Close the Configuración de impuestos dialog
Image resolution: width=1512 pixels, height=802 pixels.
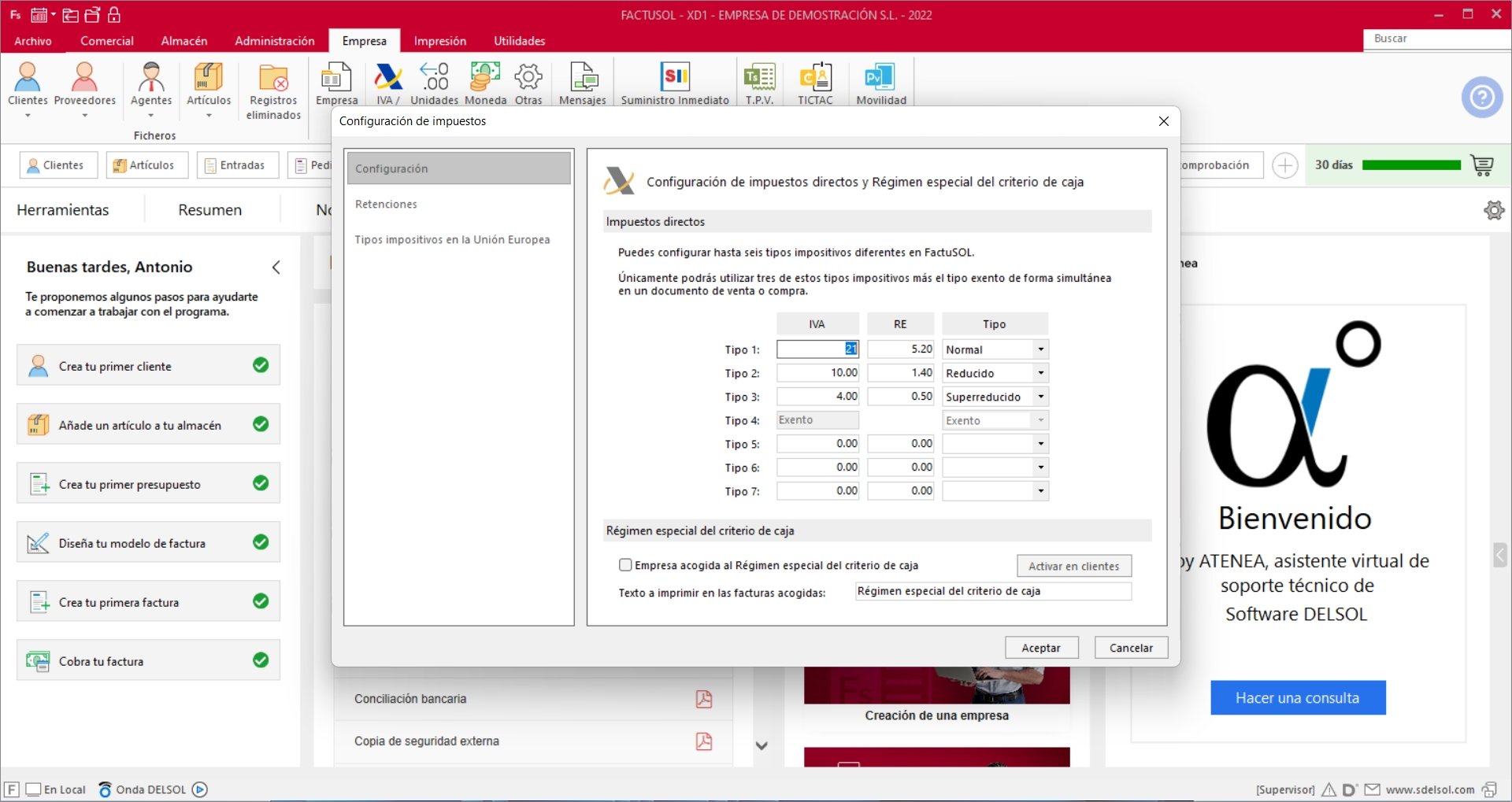tap(1163, 121)
